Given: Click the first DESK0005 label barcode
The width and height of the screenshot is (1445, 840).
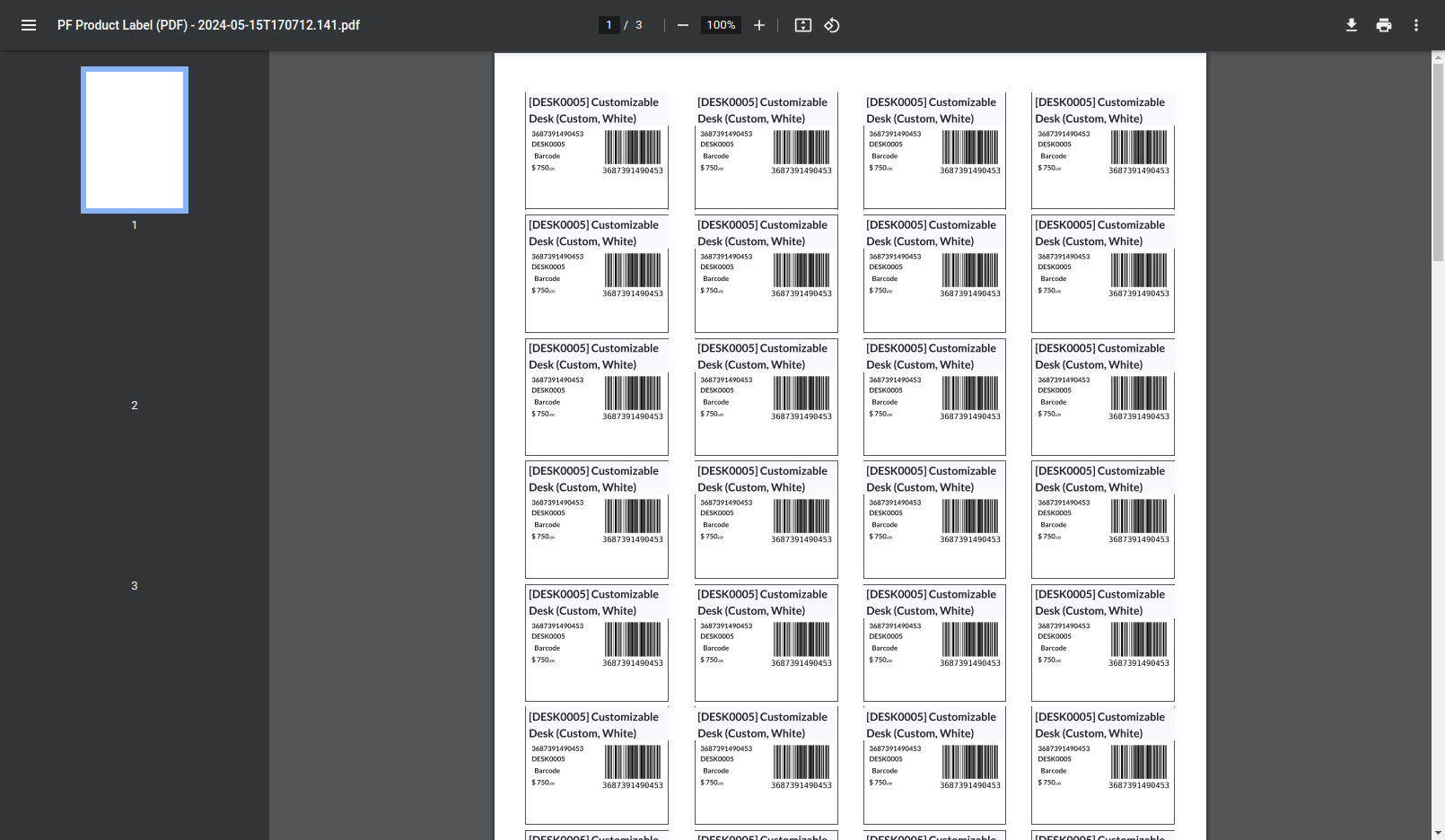Looking at the screenshot, I should [x=632, y=147].
